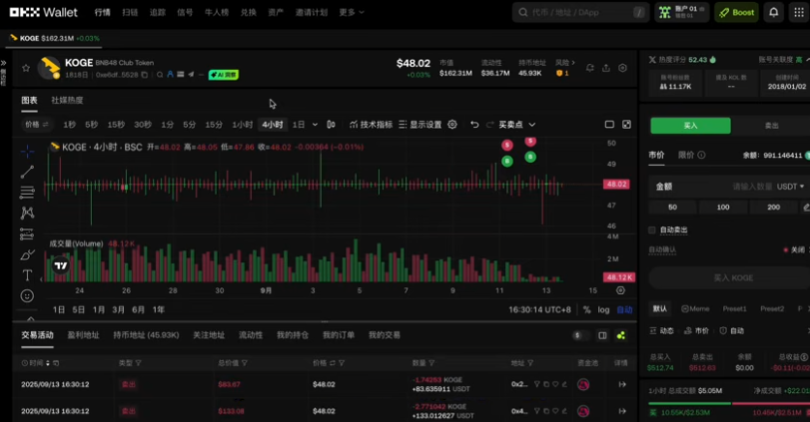
Task: Open the 持币地址 (45.93K) tab
Action: 146,335
